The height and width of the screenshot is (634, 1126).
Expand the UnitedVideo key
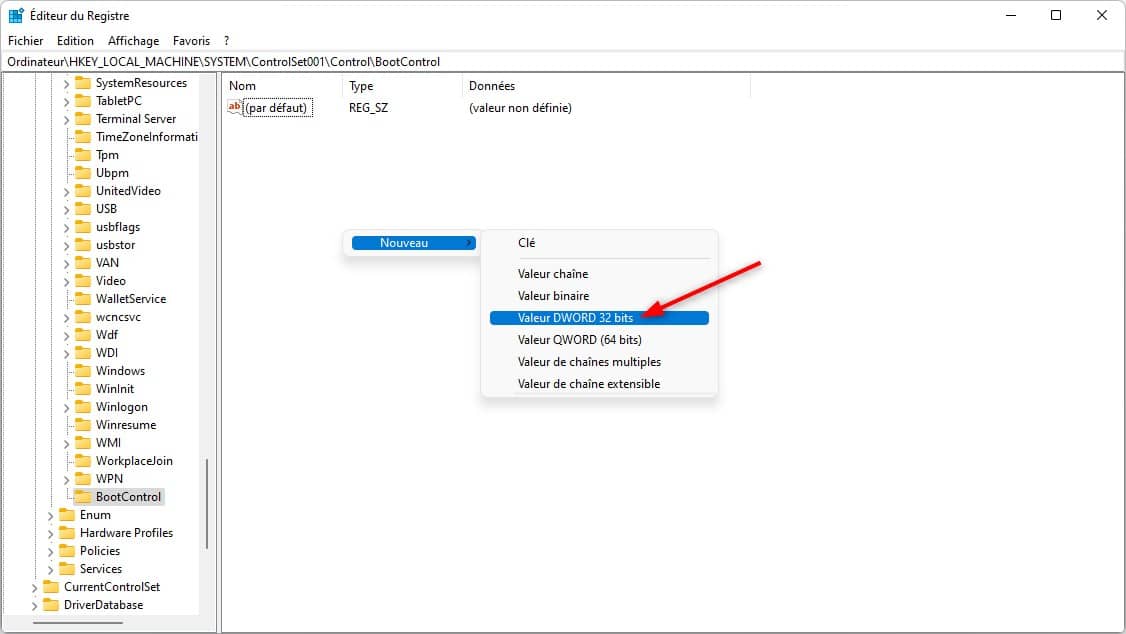[x=66, y=191]
